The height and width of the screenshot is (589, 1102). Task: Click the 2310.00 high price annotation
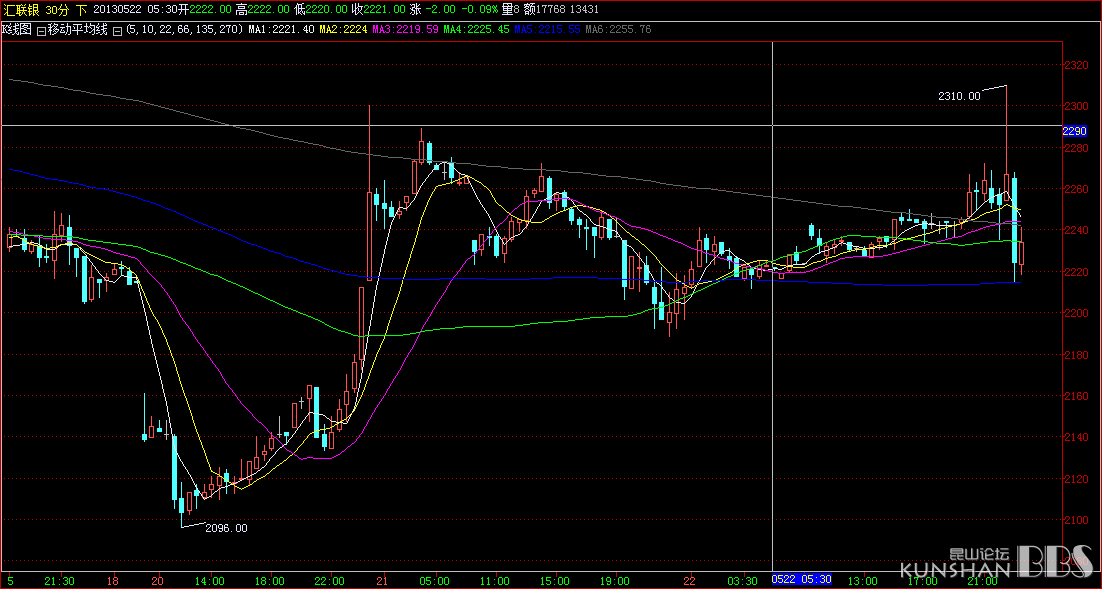(x=959, y=96)
